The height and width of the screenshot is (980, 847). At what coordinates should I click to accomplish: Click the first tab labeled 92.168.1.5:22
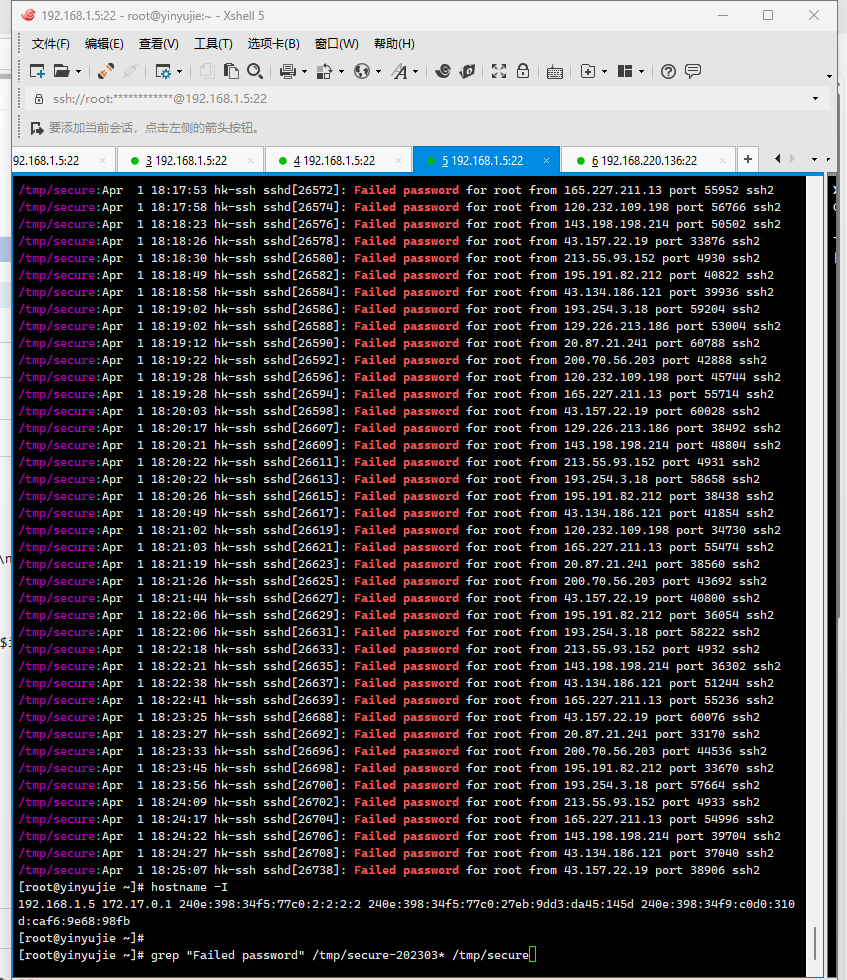pos(63,161)
